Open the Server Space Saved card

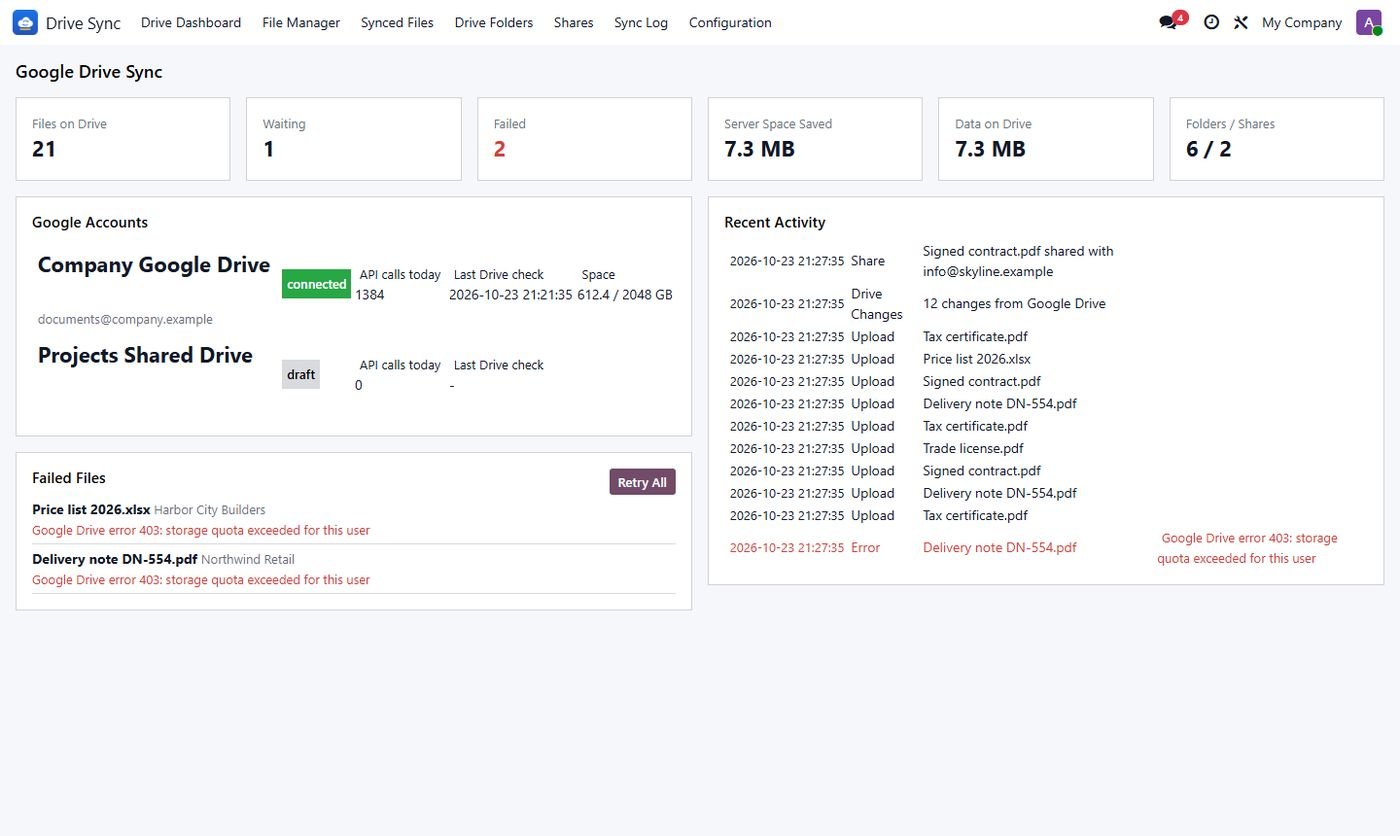point(815,139)
